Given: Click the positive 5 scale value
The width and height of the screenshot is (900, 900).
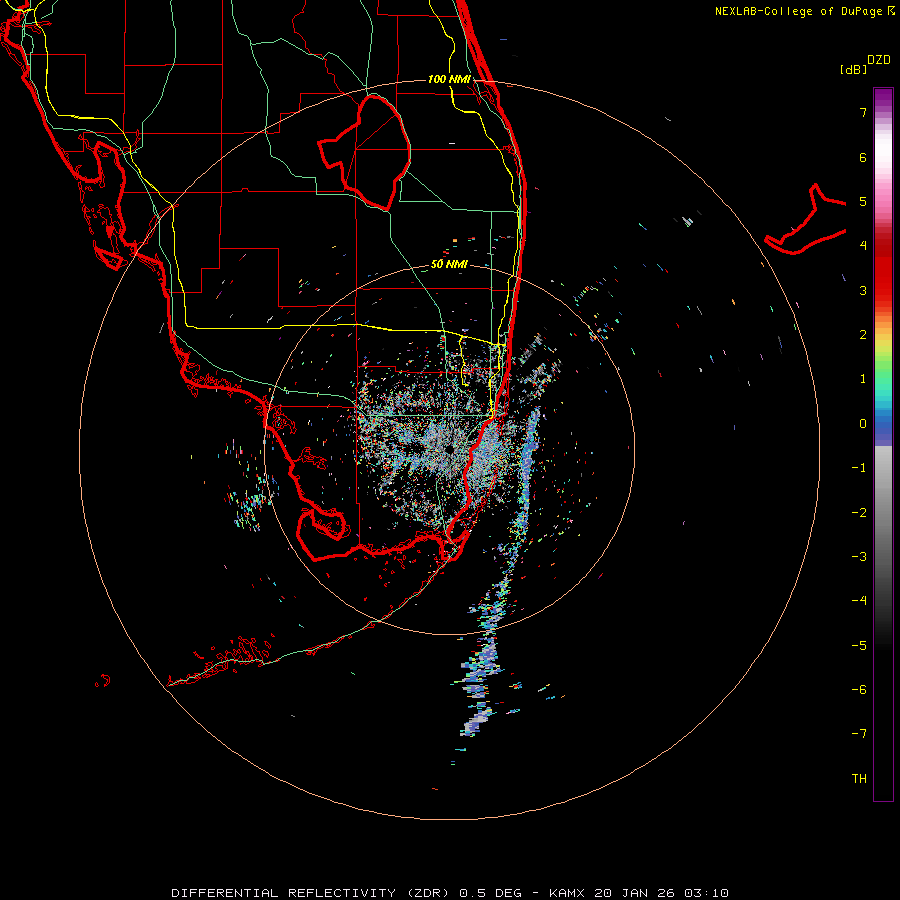Looking at the screenshot, I should 863,201.
